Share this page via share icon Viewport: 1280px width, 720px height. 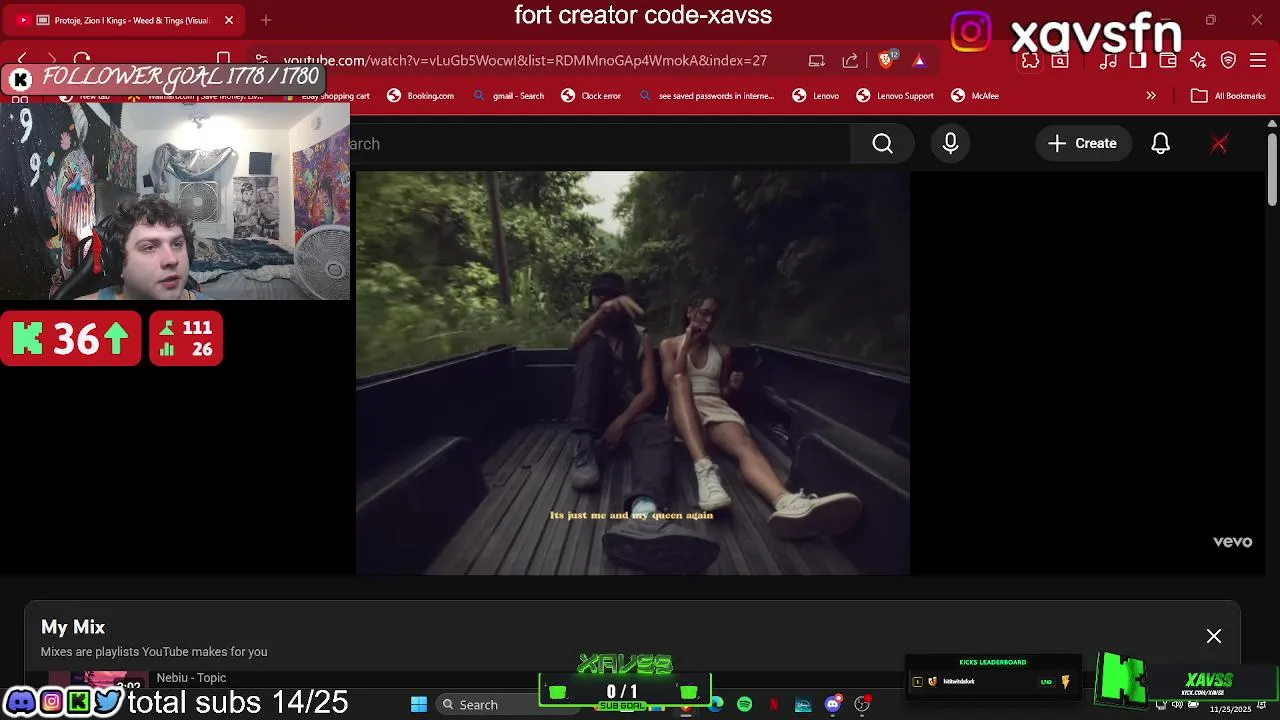pos(850,61)
